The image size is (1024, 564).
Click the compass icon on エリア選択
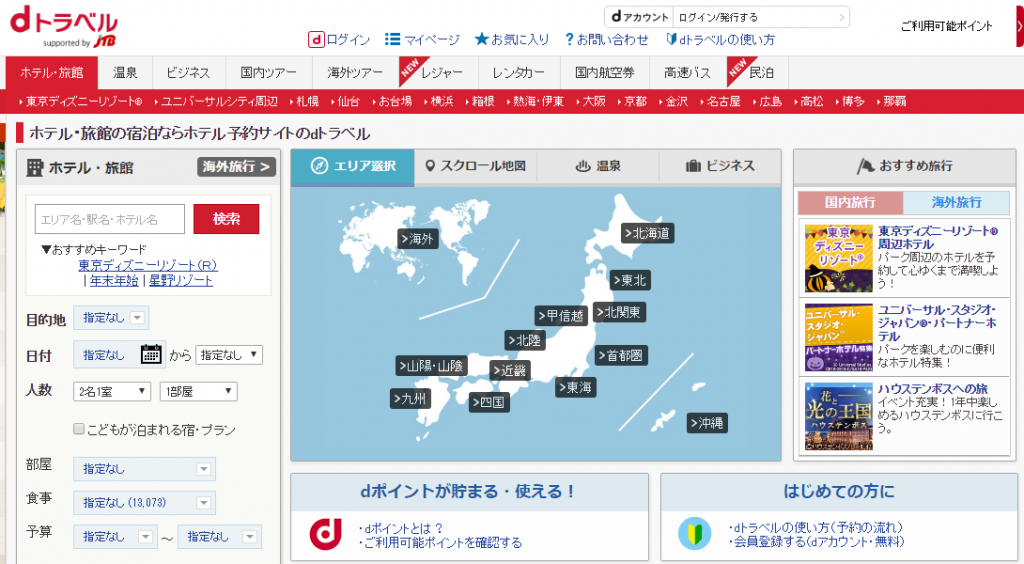(x=319, y=166)
